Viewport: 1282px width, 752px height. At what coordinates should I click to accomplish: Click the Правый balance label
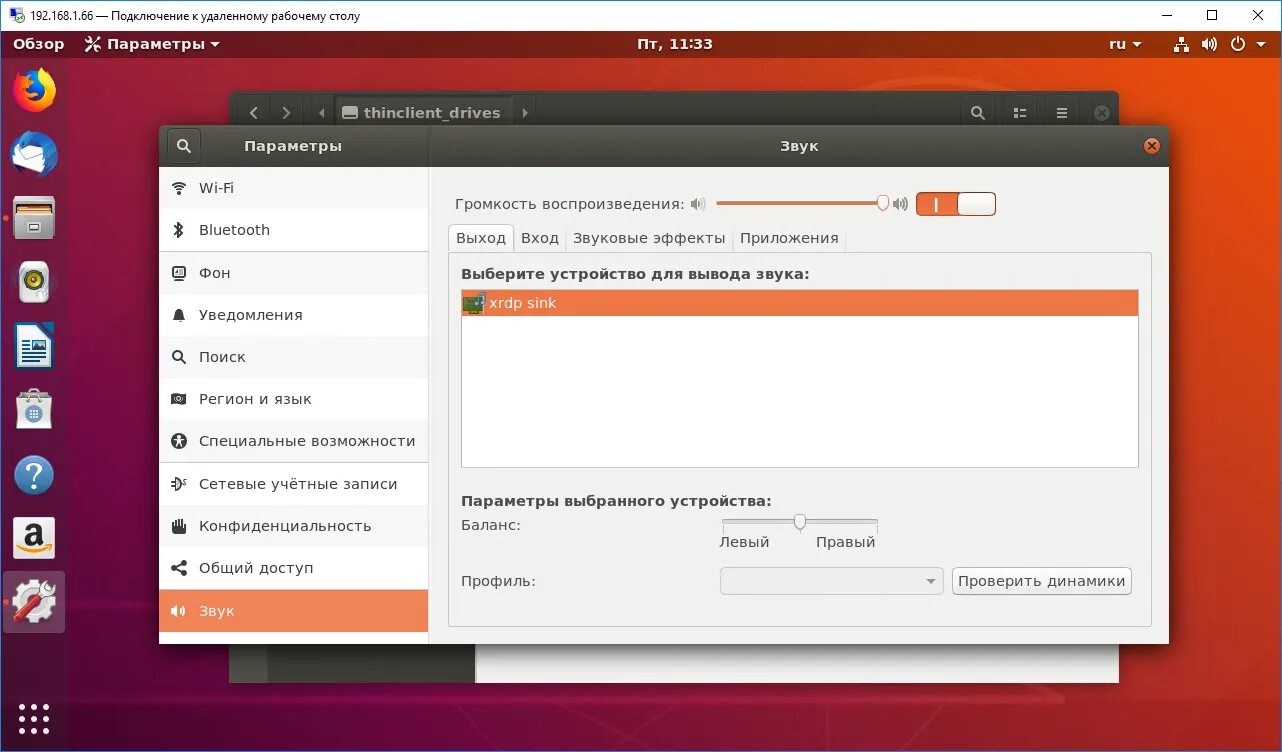click(845, 542)
